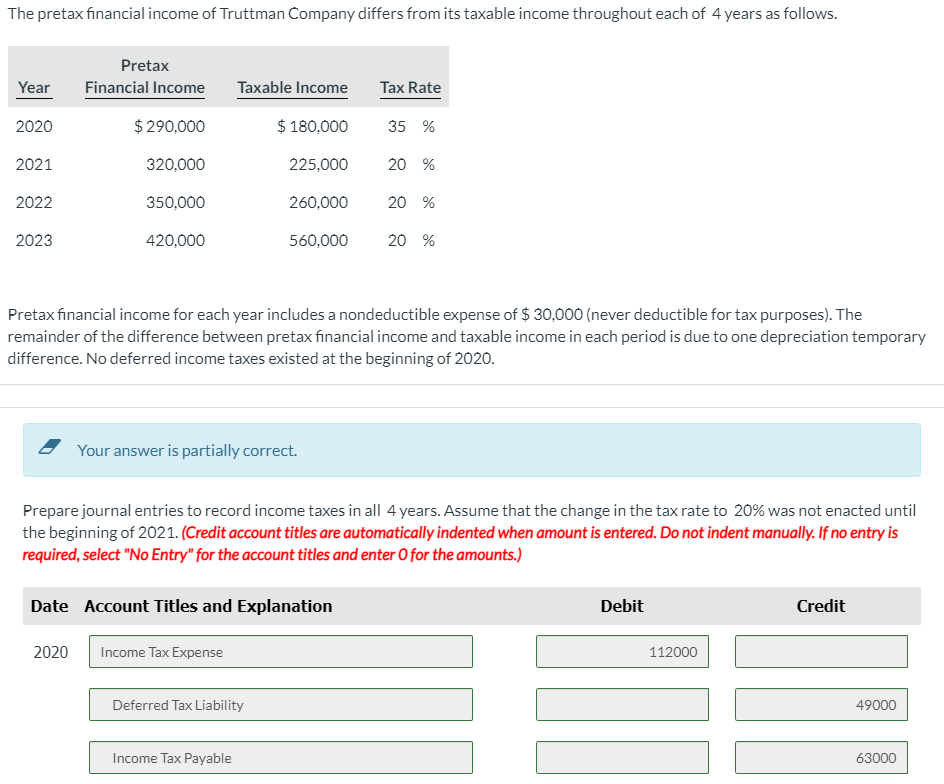Click the Year column header

point(34,88)
